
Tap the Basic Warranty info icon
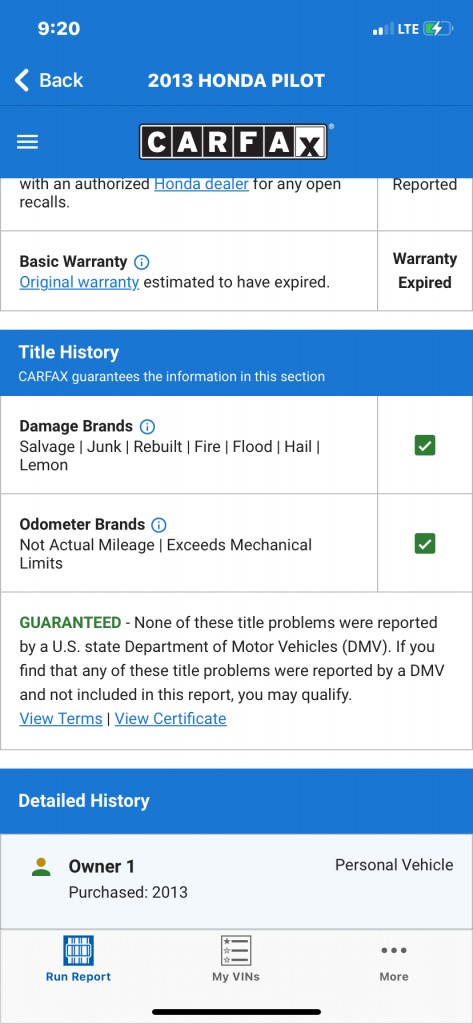142,262
